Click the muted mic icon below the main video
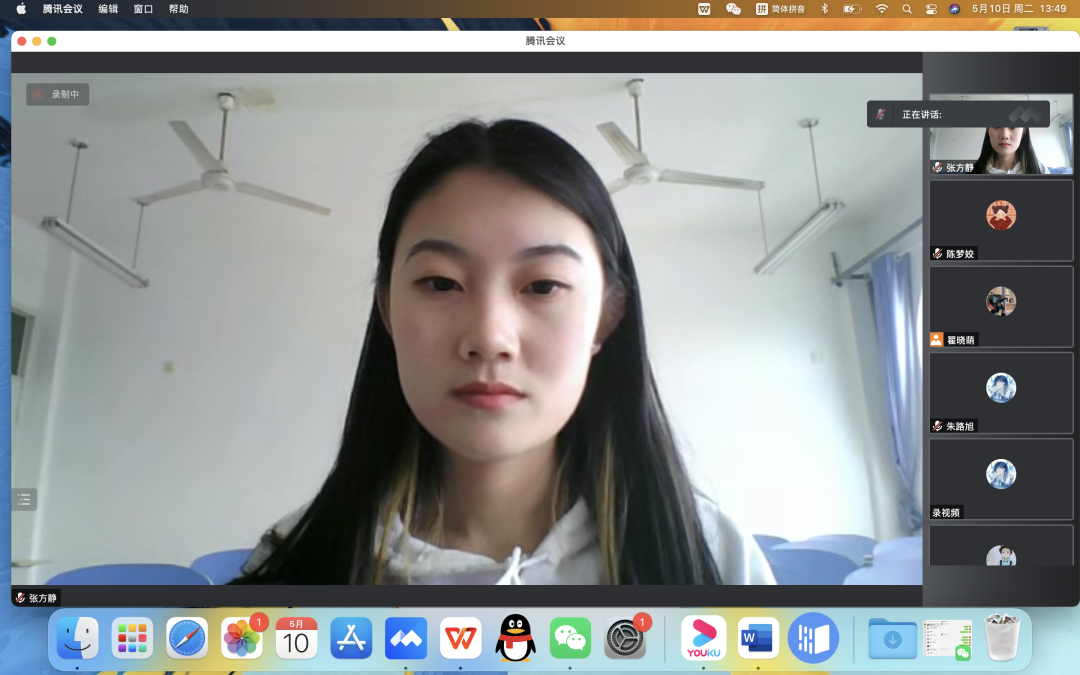Viewport: 1080px width, 675px height. tap(21, 598)
